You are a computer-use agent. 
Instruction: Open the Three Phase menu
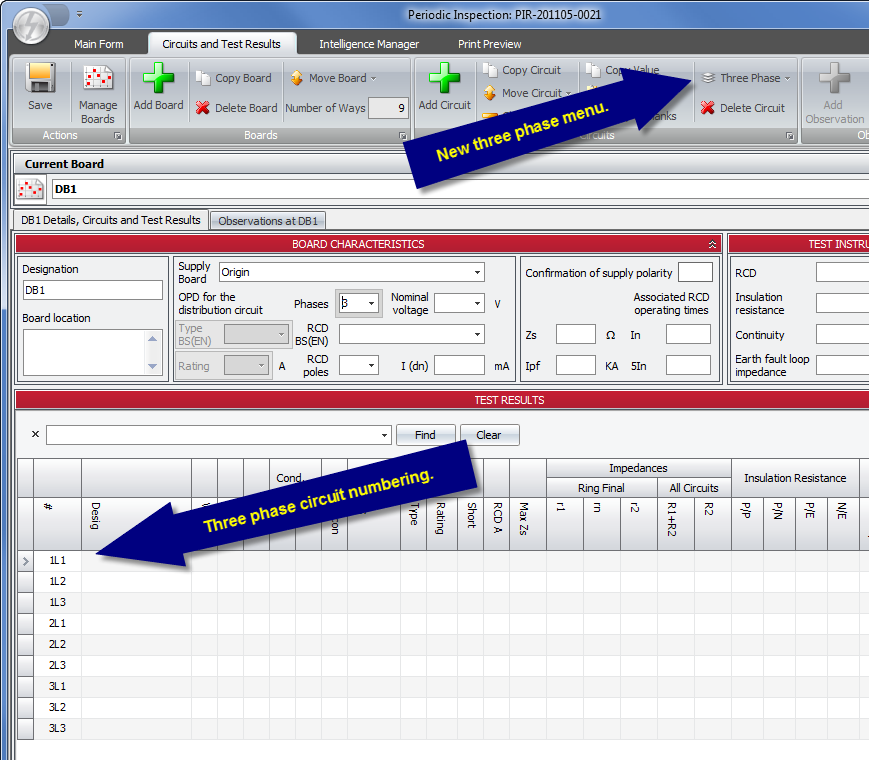[x=745, y=78]
